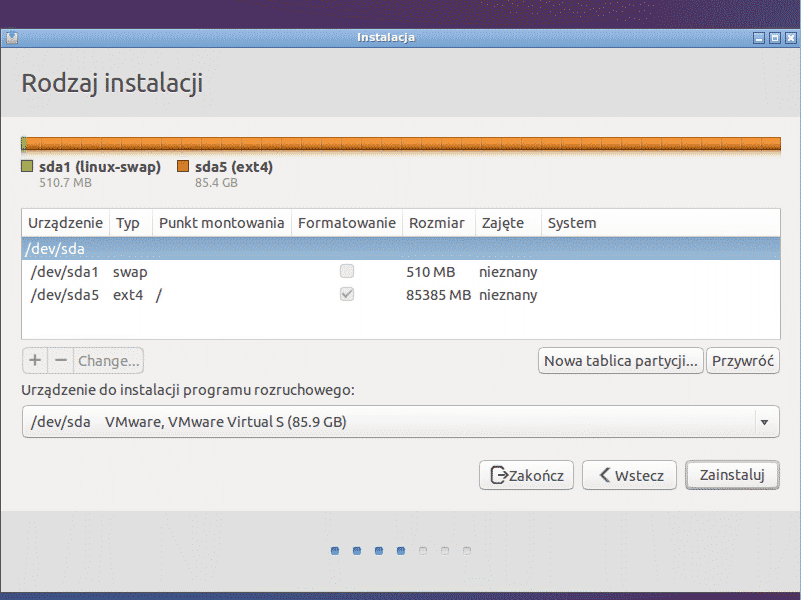Click the orange sda5 partition bar

(400, 145)
